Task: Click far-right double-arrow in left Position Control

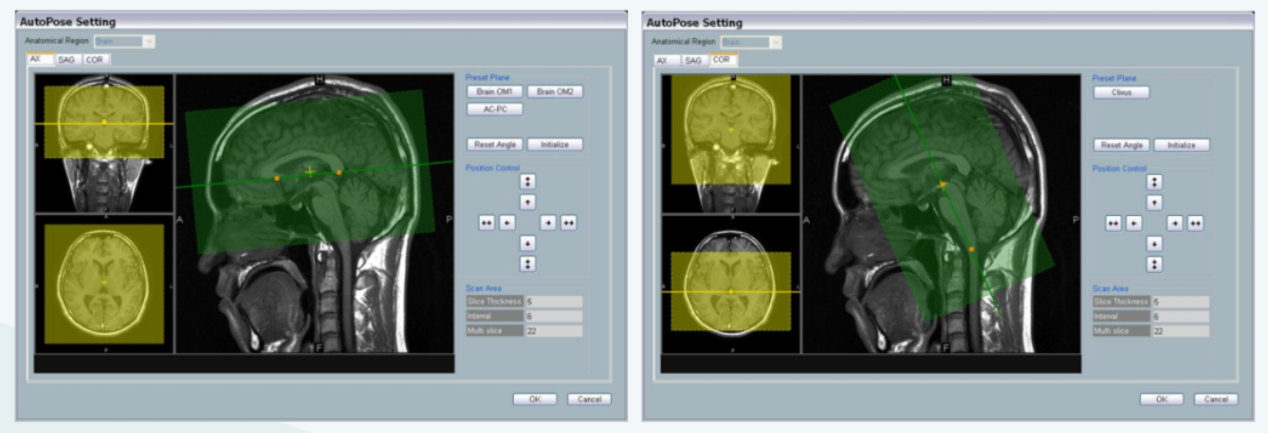Action: pyautogui.click(x=568, y=222)
